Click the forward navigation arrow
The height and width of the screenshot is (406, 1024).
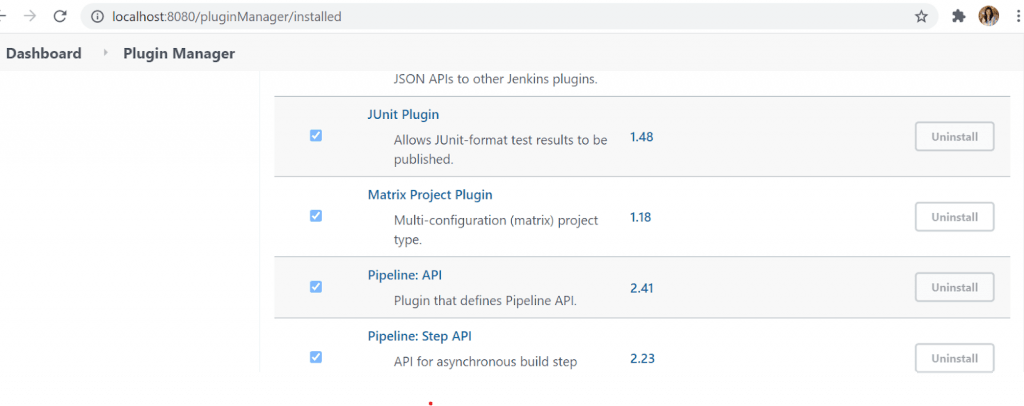(x=30, y=16)
